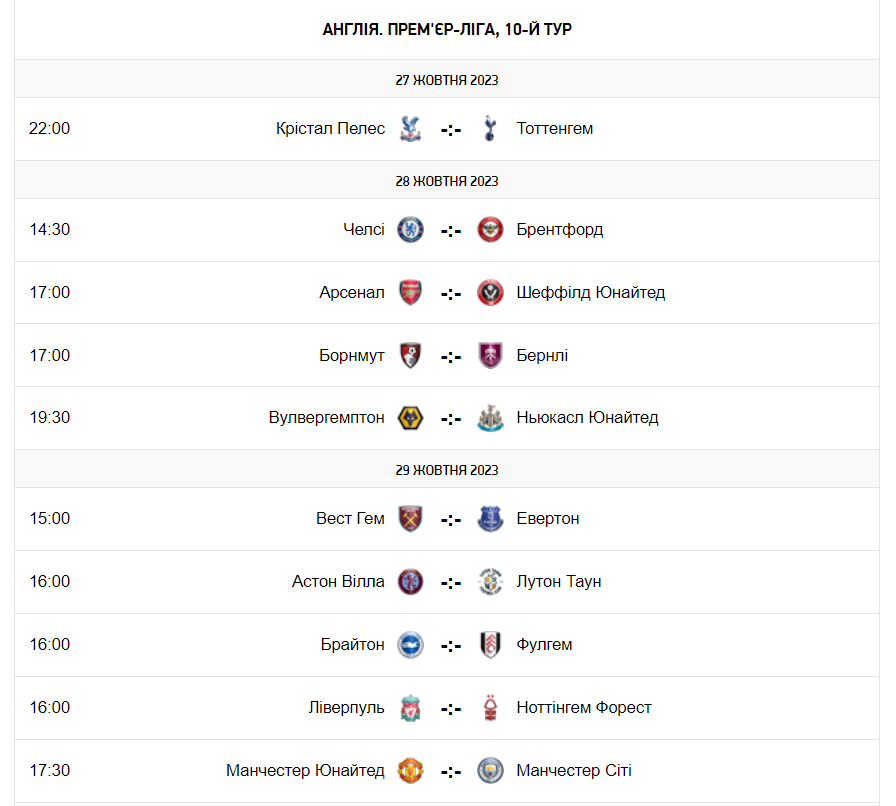Click the Everton club crest
Screen dimensions: 896x806
pos(490,519)
